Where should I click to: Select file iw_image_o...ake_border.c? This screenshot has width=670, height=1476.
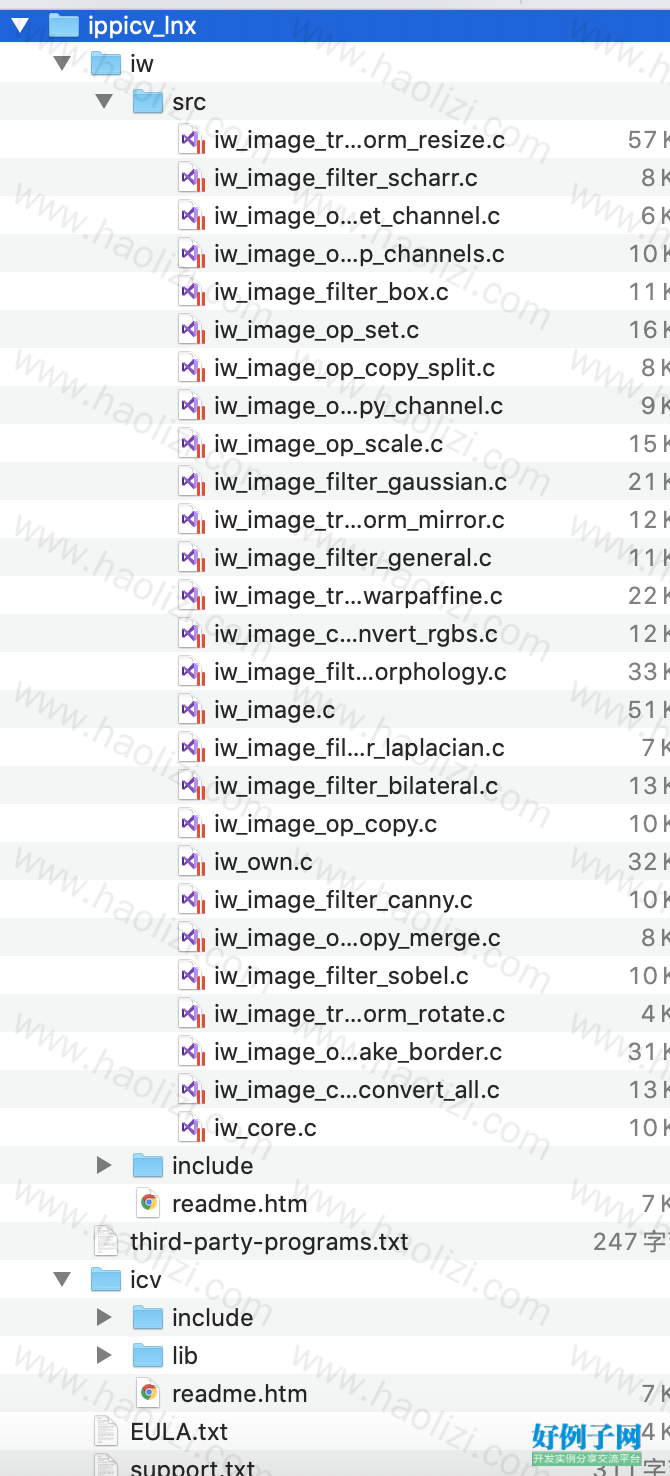point(358,1052)
